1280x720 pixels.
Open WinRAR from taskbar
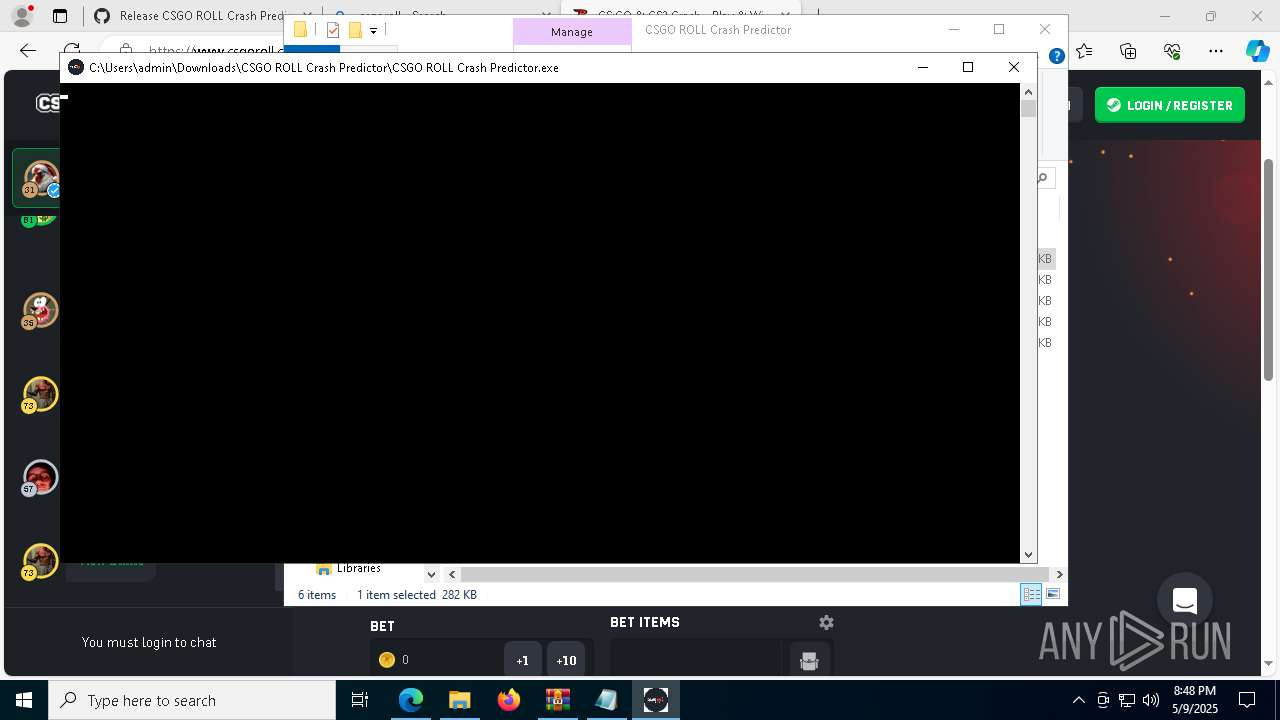tap(557, 700)
